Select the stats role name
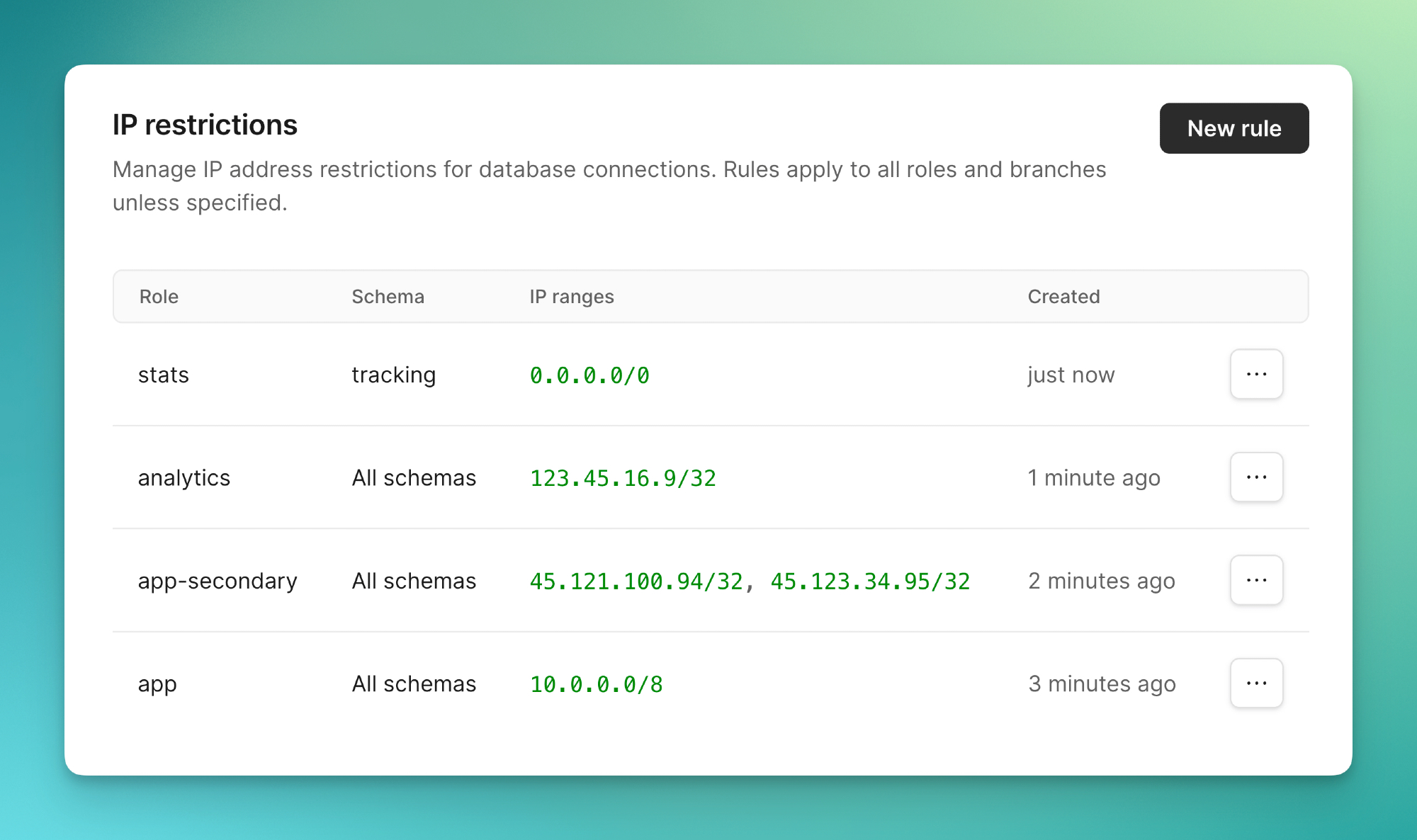Screen dimensions: 1417x840 click(x=163, y=375)
